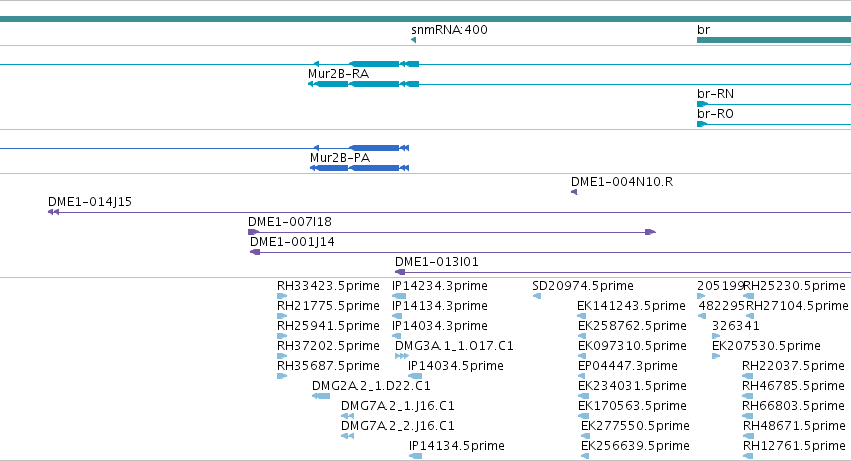Click the DME1-004N10.R arrow marker

pyautogui.click(x=574, y=192)
